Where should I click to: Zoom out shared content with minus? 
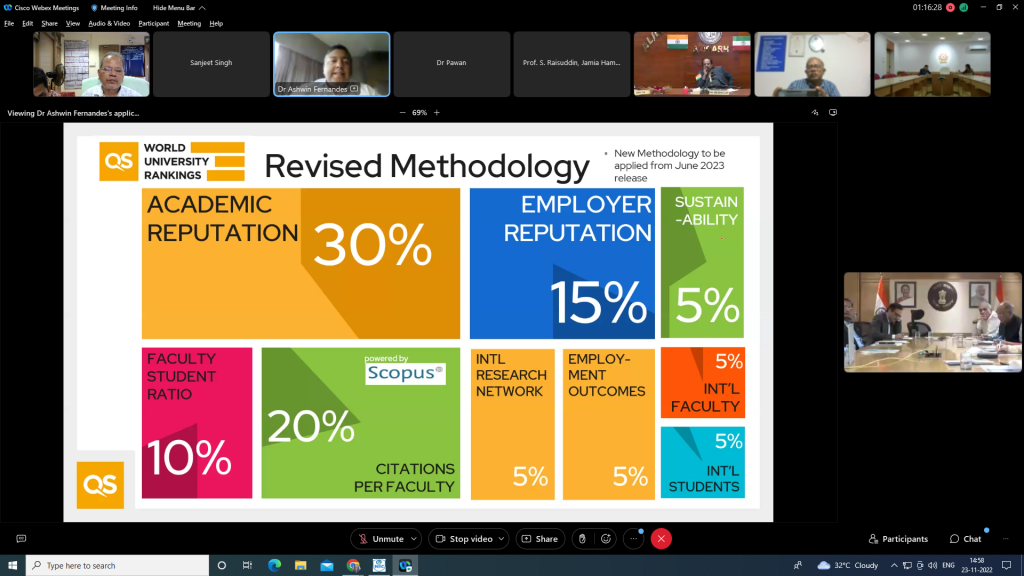point(402,112)
